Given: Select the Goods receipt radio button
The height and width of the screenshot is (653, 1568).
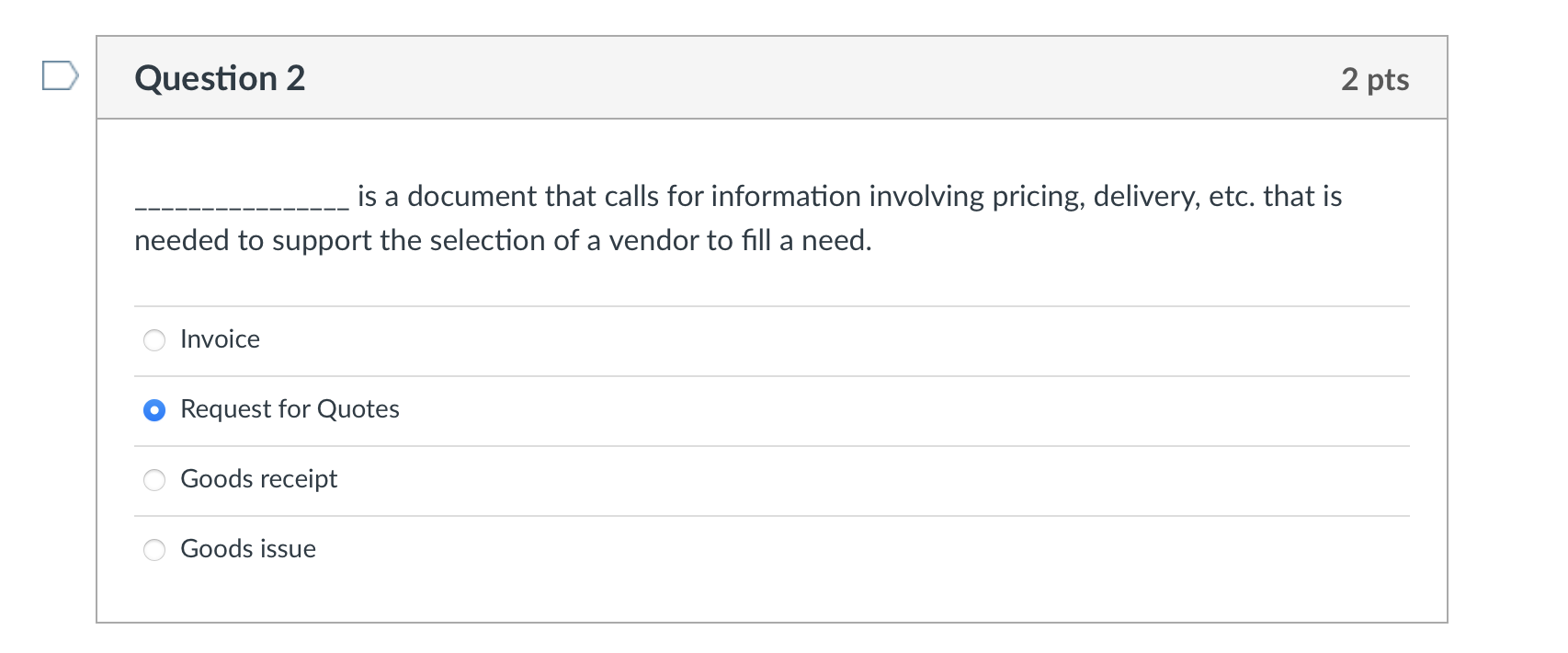Looking at the screenshot, I should click(x=154, y=479).
